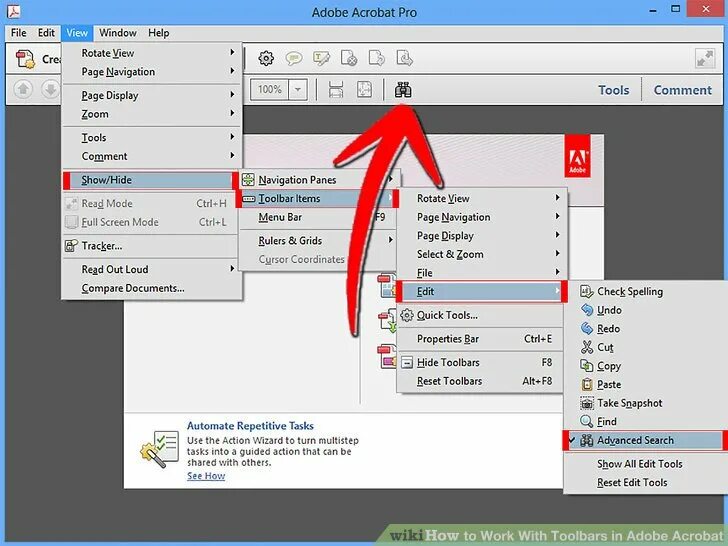Expand Rulers & Grids submenu
Image resolution: width=728 pixels, height=546 pixels.
point(318,240)
